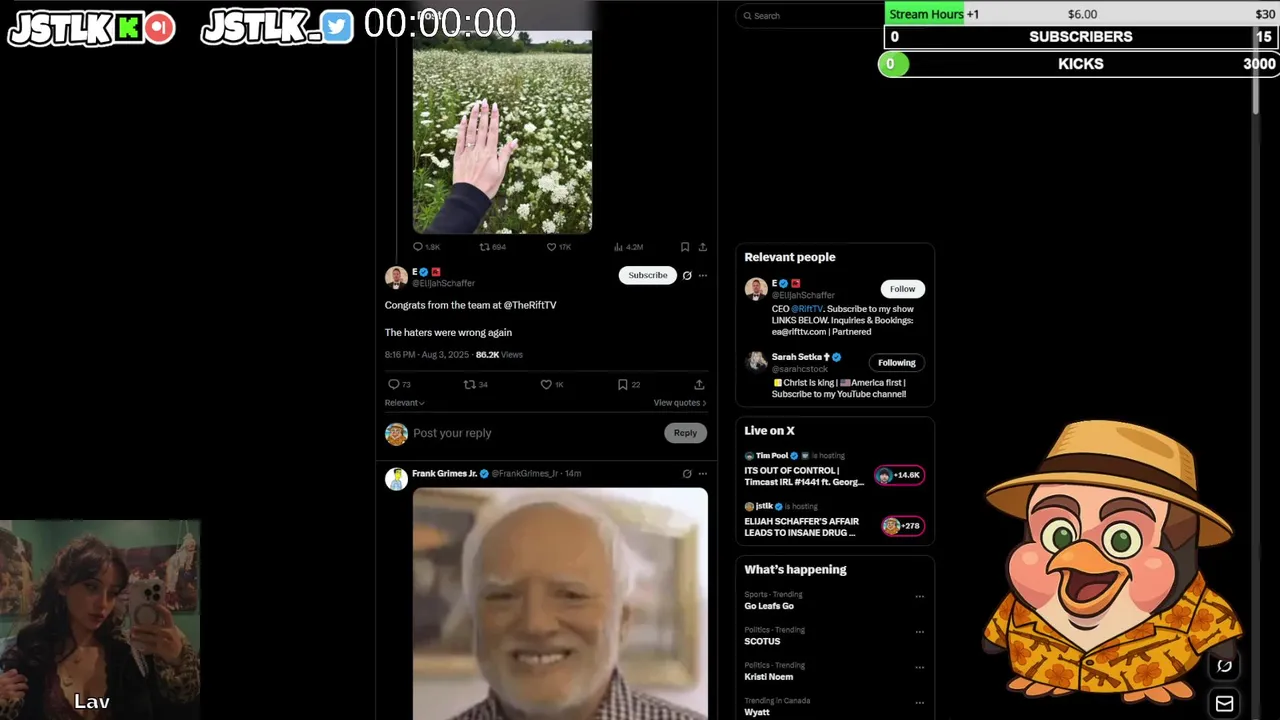Click the KICKS progress bar

click(x=1081, y=64)
